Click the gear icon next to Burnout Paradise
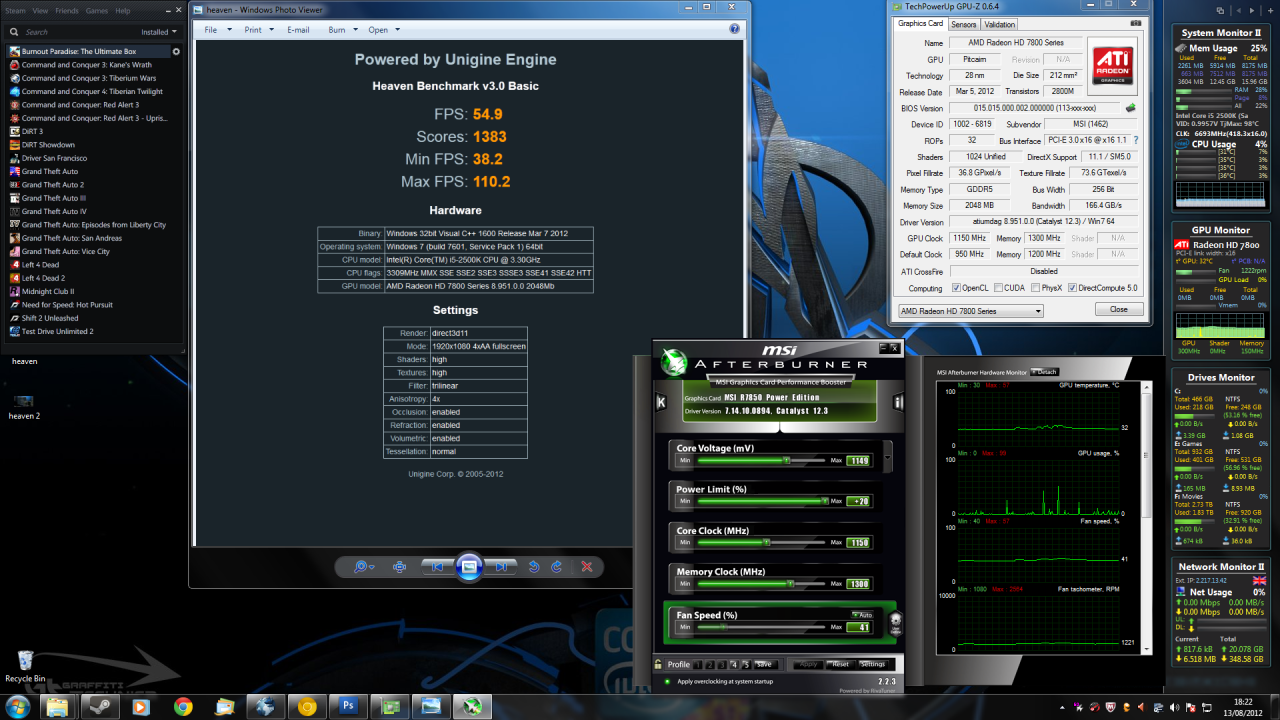This screenshot has height=720, width=1280. tap(177, 51)
